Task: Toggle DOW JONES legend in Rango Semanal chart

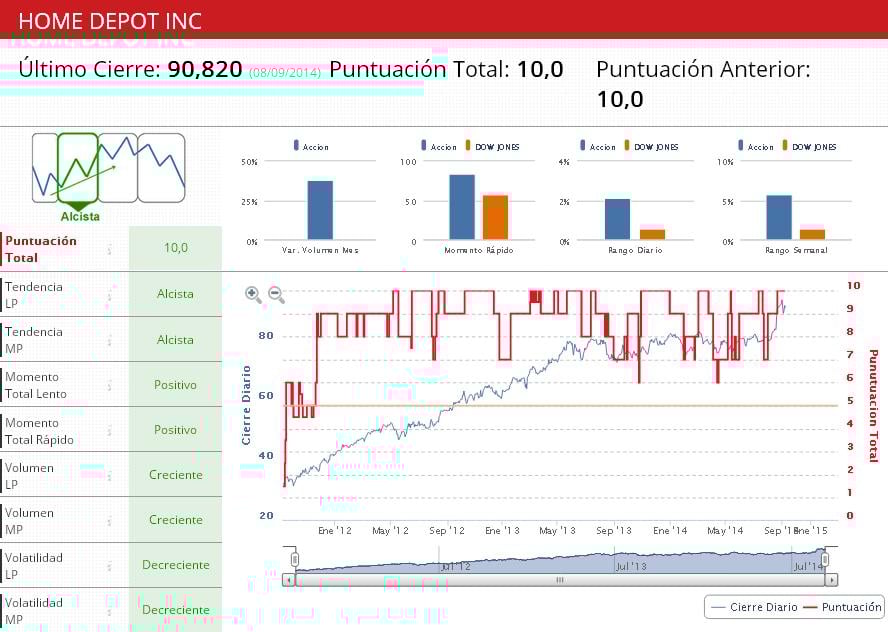Action: click(x=809, y=146)
